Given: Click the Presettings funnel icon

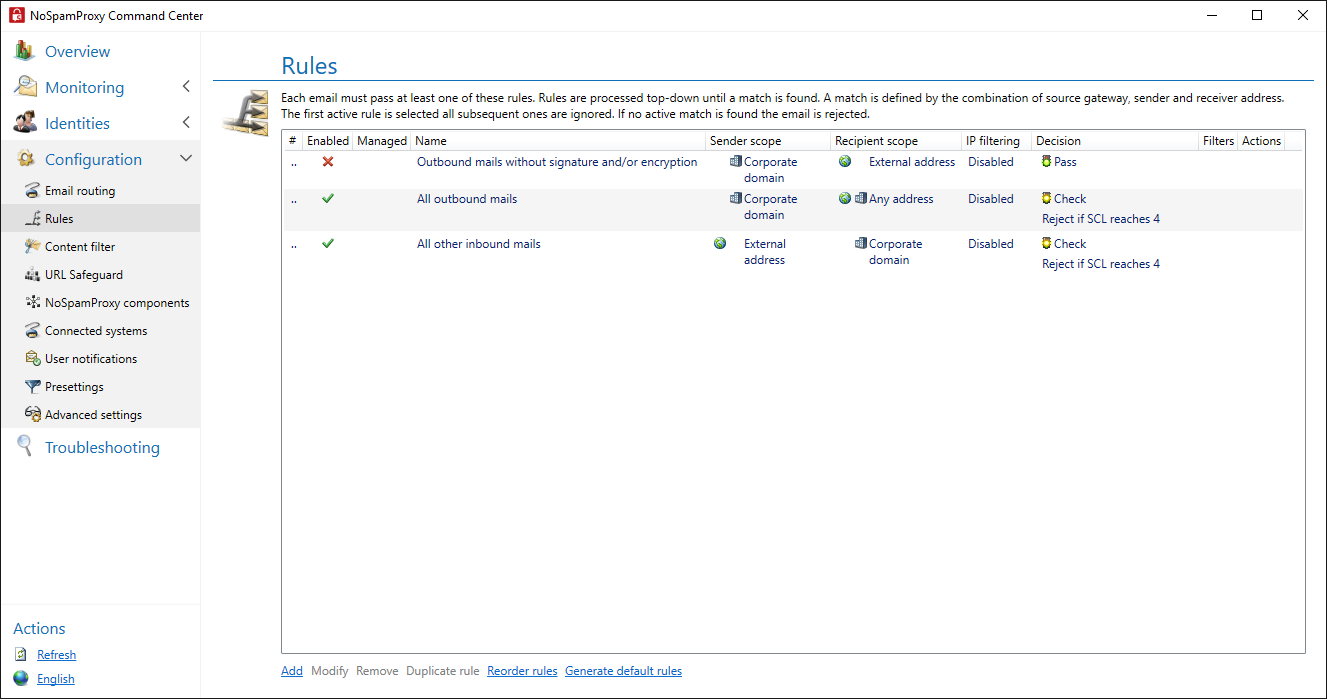Looking at the screenshot, I should [33, 386].
